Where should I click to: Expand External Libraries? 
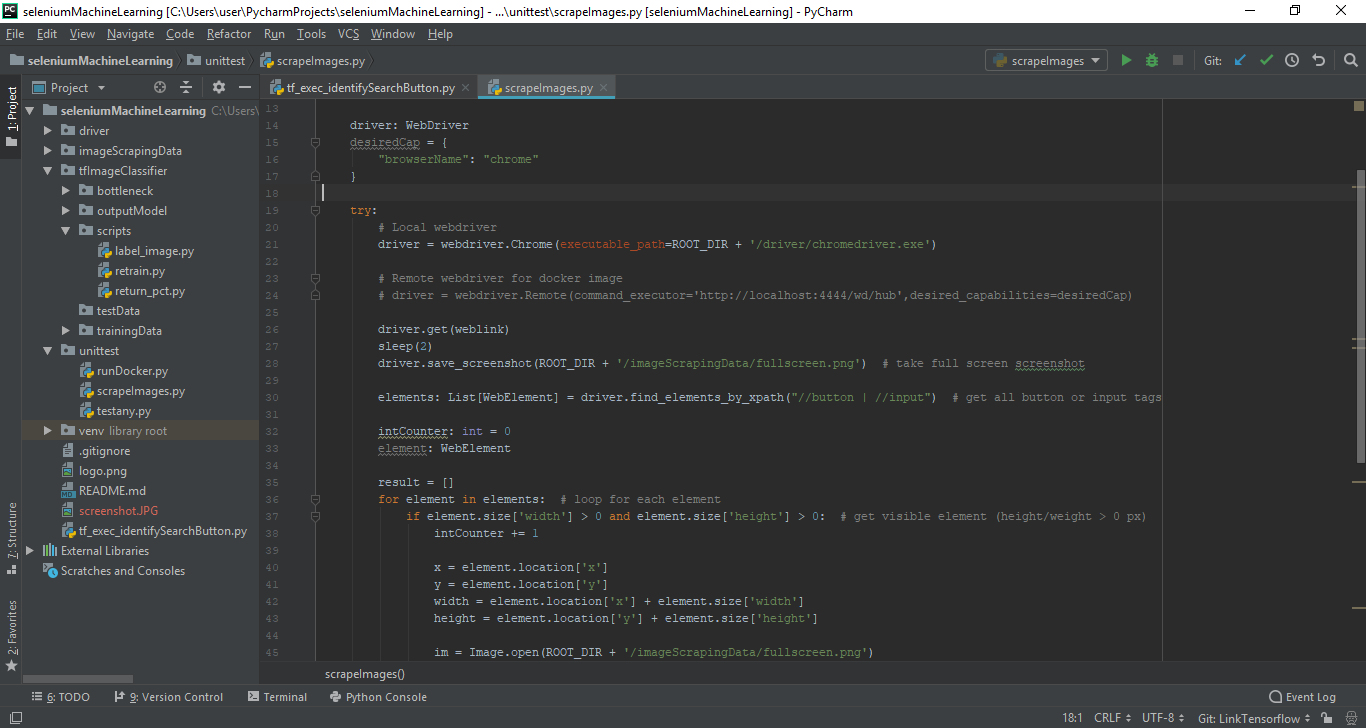point(30,551)
